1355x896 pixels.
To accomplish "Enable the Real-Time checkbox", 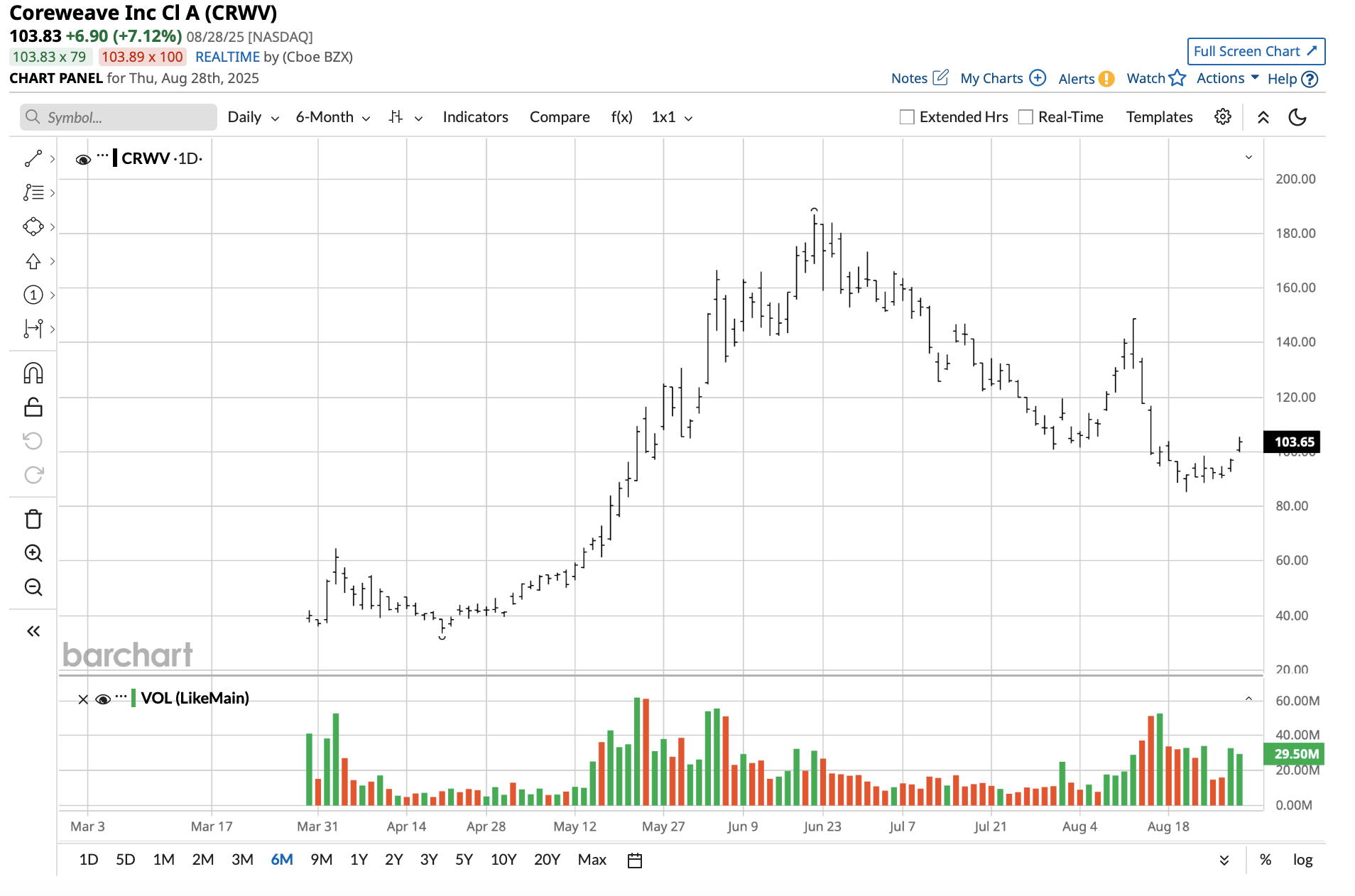I will [x=1025, y=117].
